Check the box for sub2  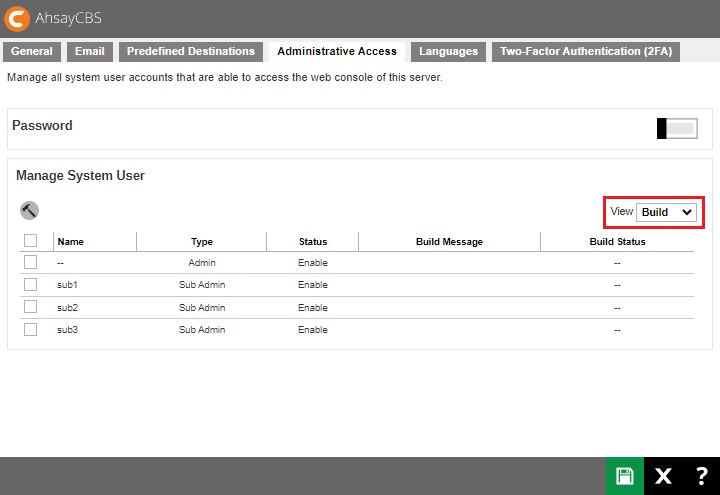30,306
